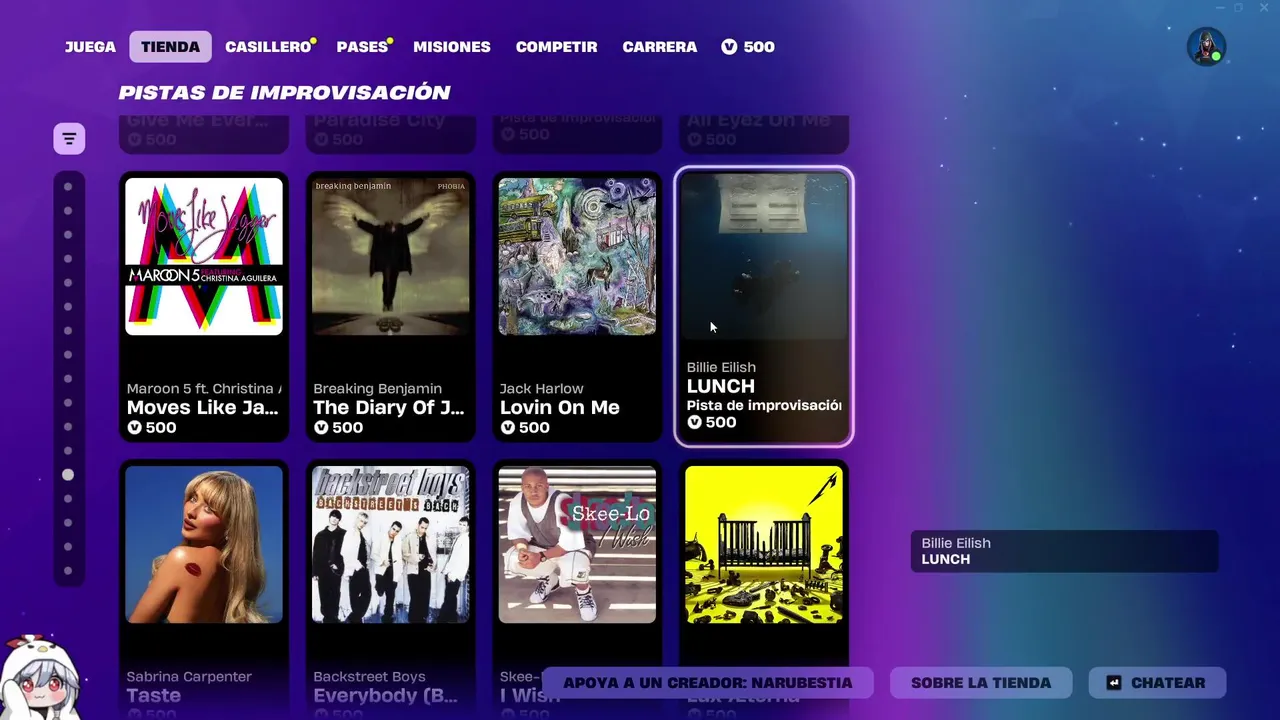Image resolution: width=1280 pixels, height=720 pixels.
Task: Open the Billie Eilish LUNCH card
Action: (764, 306)
